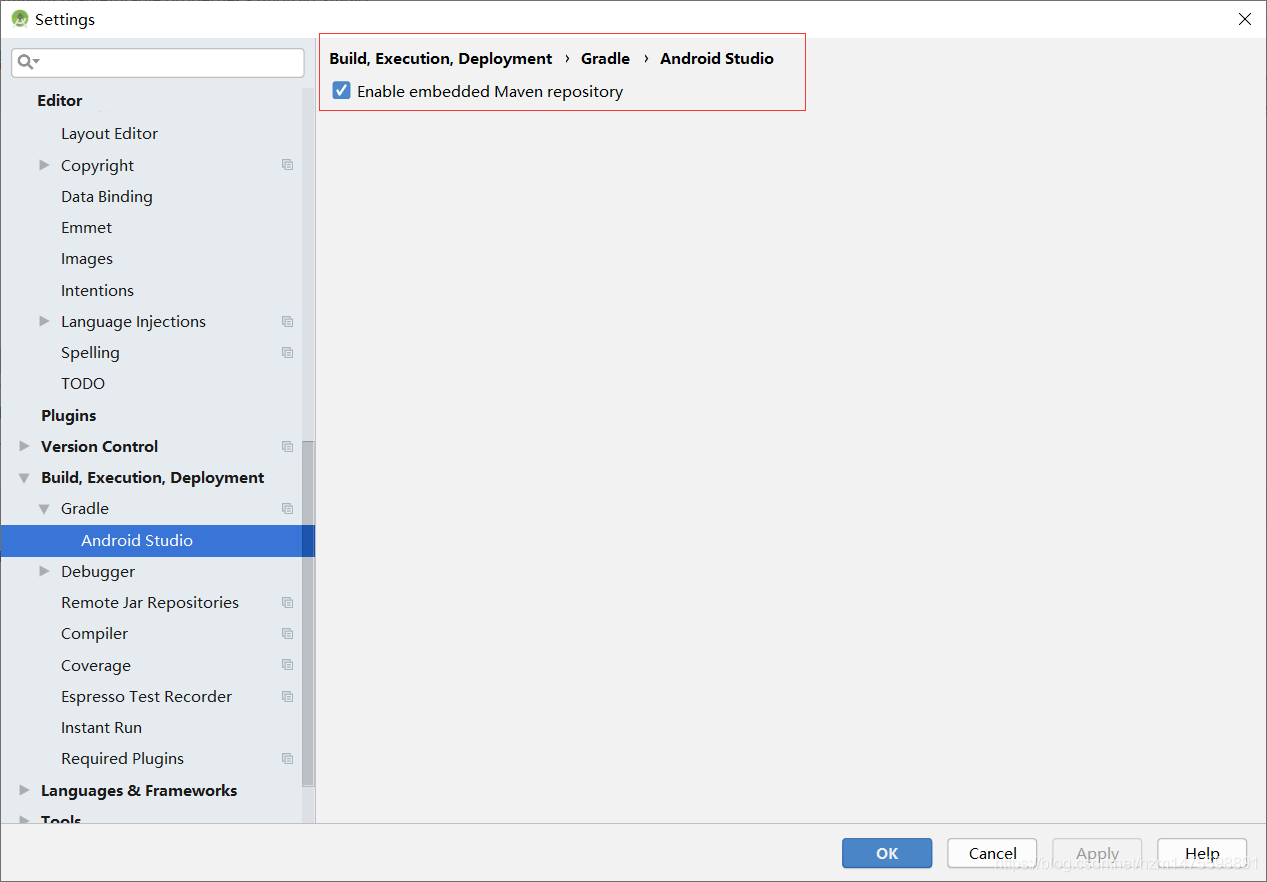Click project-level icon next to Espresso Test Recorder
The width and height of the screenshot is (1267, 882).
(288, 696)
